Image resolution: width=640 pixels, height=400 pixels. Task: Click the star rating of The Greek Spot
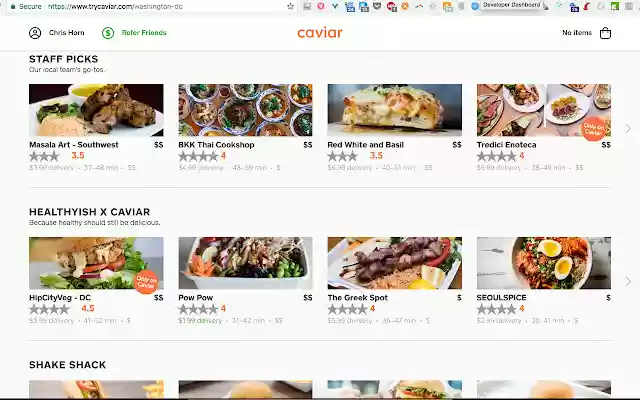347,309
